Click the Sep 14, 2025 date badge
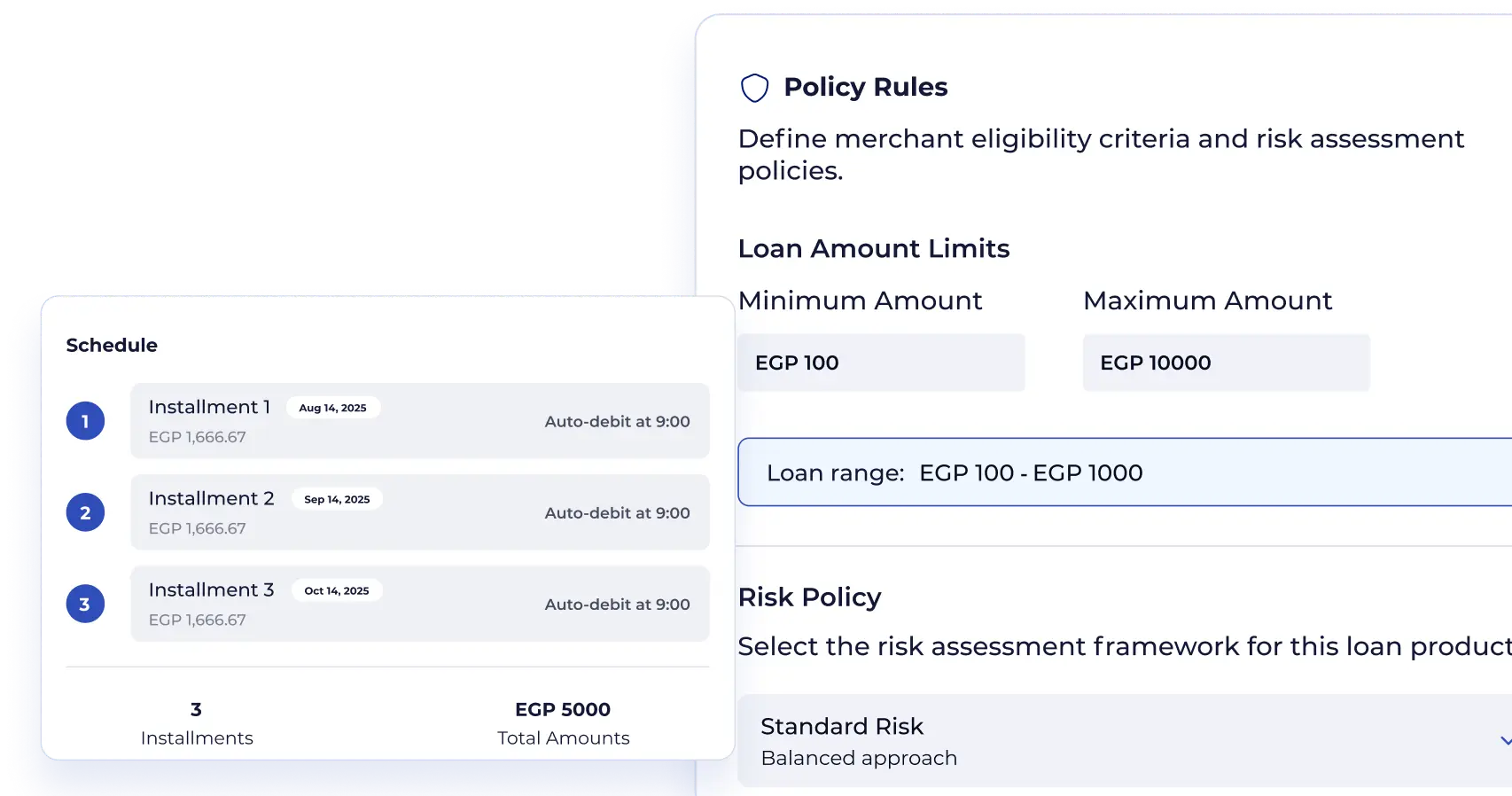This screenshot has width=1512, height=796. click(x=337, y=499)
